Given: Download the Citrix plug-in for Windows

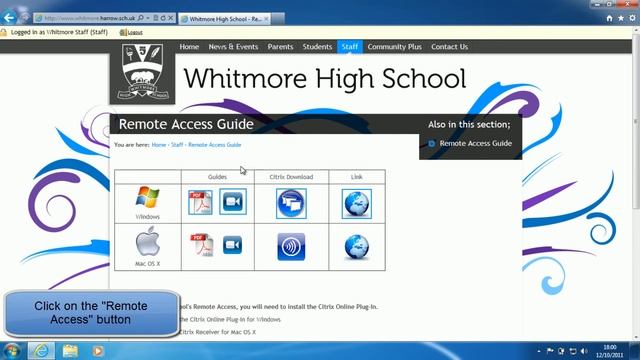Looking at the screenshot, I should (291, 204).
